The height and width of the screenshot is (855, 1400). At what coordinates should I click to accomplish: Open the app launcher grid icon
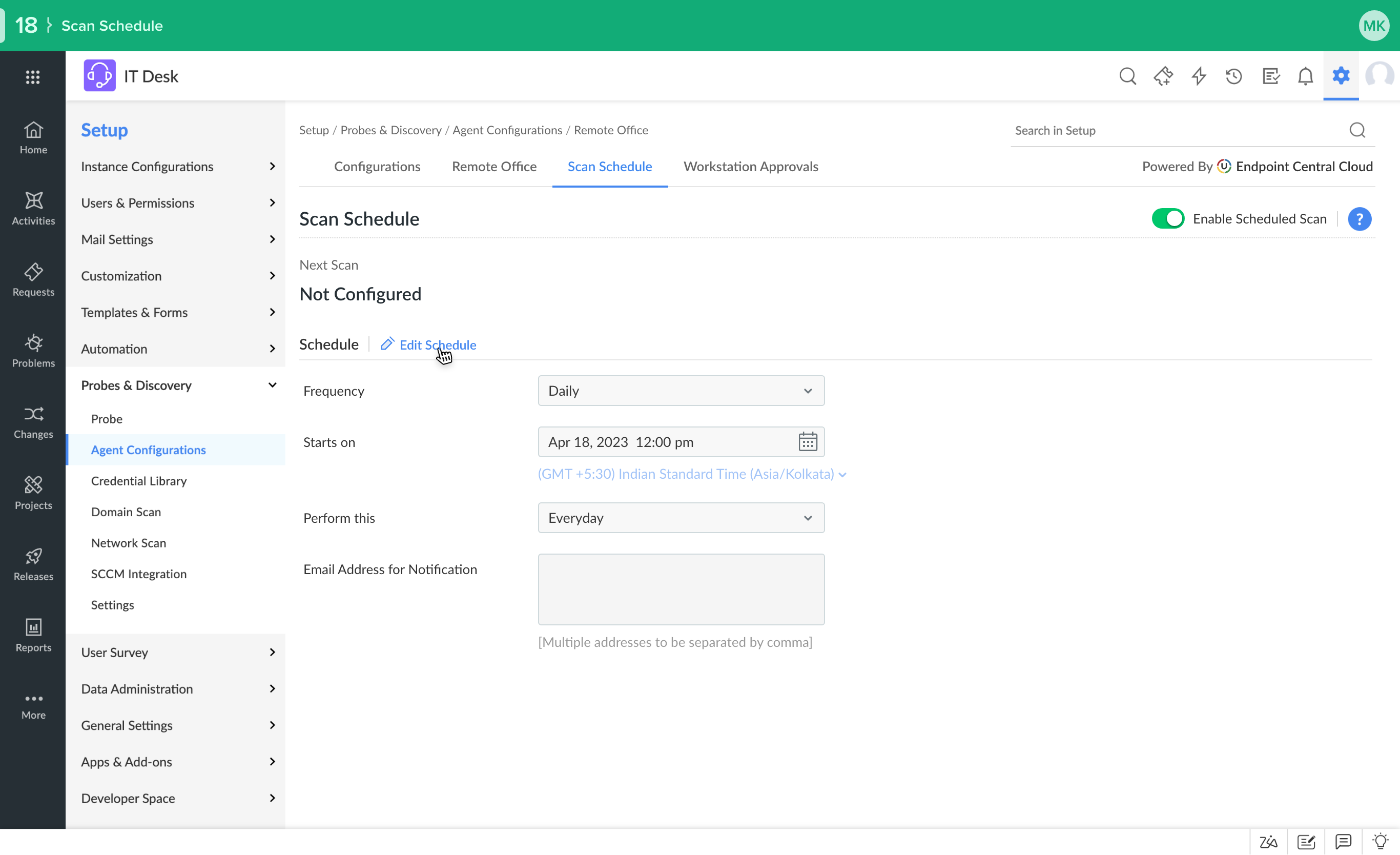(x=33, y=77)
